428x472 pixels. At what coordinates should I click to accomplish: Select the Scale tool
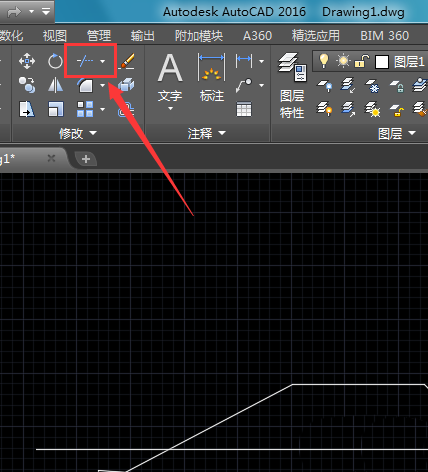55,109
